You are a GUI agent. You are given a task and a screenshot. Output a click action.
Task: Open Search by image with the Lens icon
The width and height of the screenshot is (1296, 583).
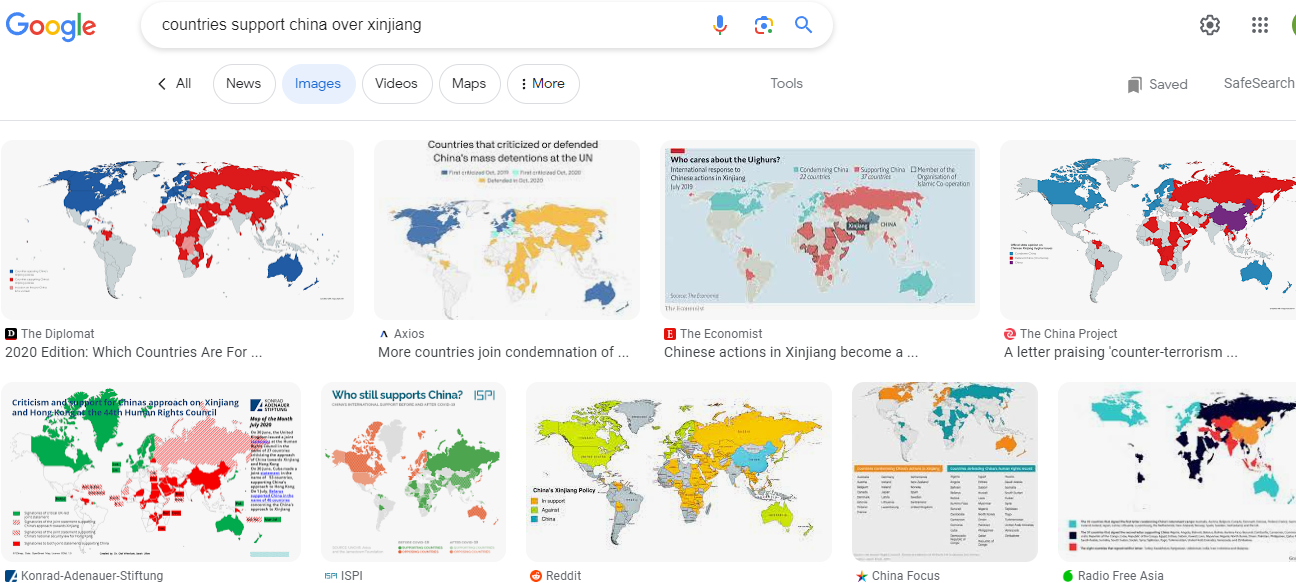pyautogui.click(x=764, y=25)
